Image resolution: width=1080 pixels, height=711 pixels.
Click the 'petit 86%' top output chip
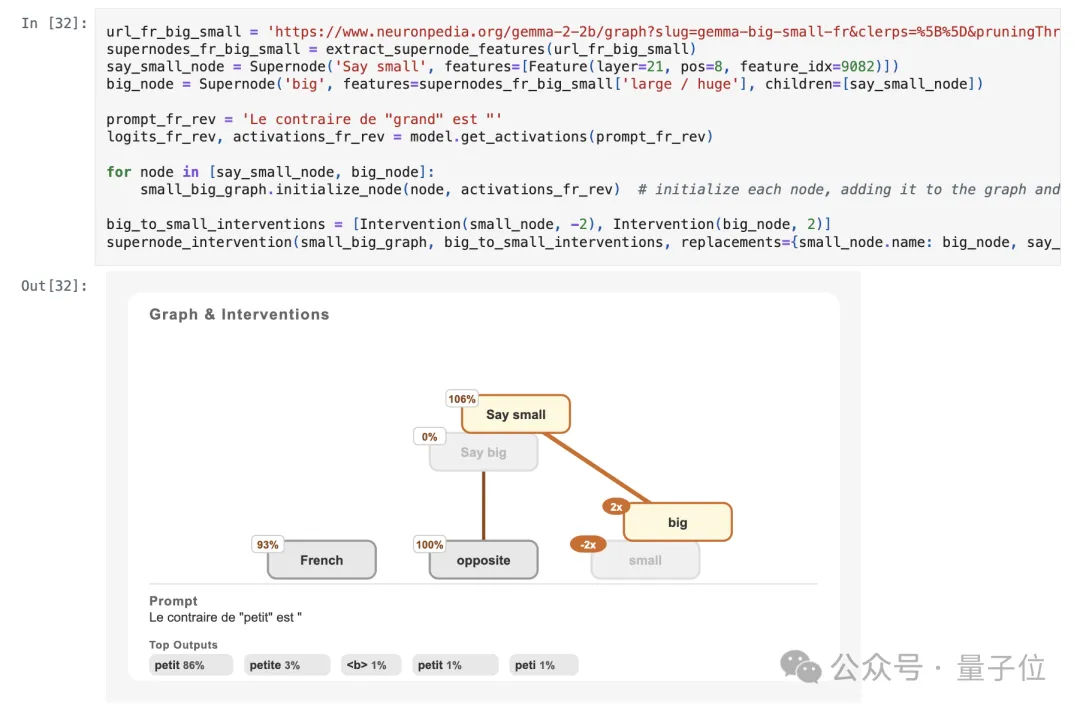(x=190, y=665)
